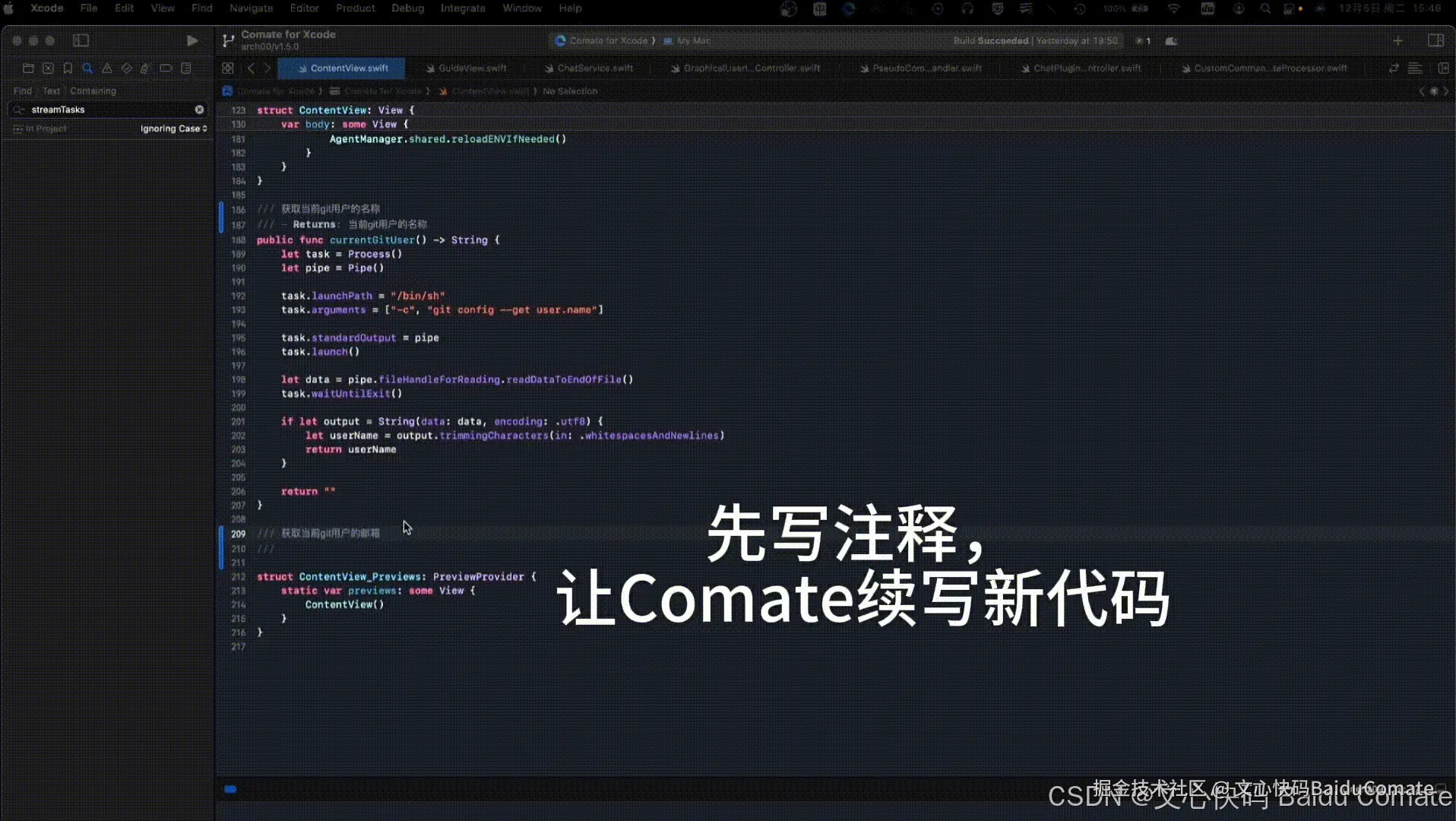This screenshot has height=821, width=1456.
Task: Open the Ignoring Case dropdown
Action: (x=173, y=128)
